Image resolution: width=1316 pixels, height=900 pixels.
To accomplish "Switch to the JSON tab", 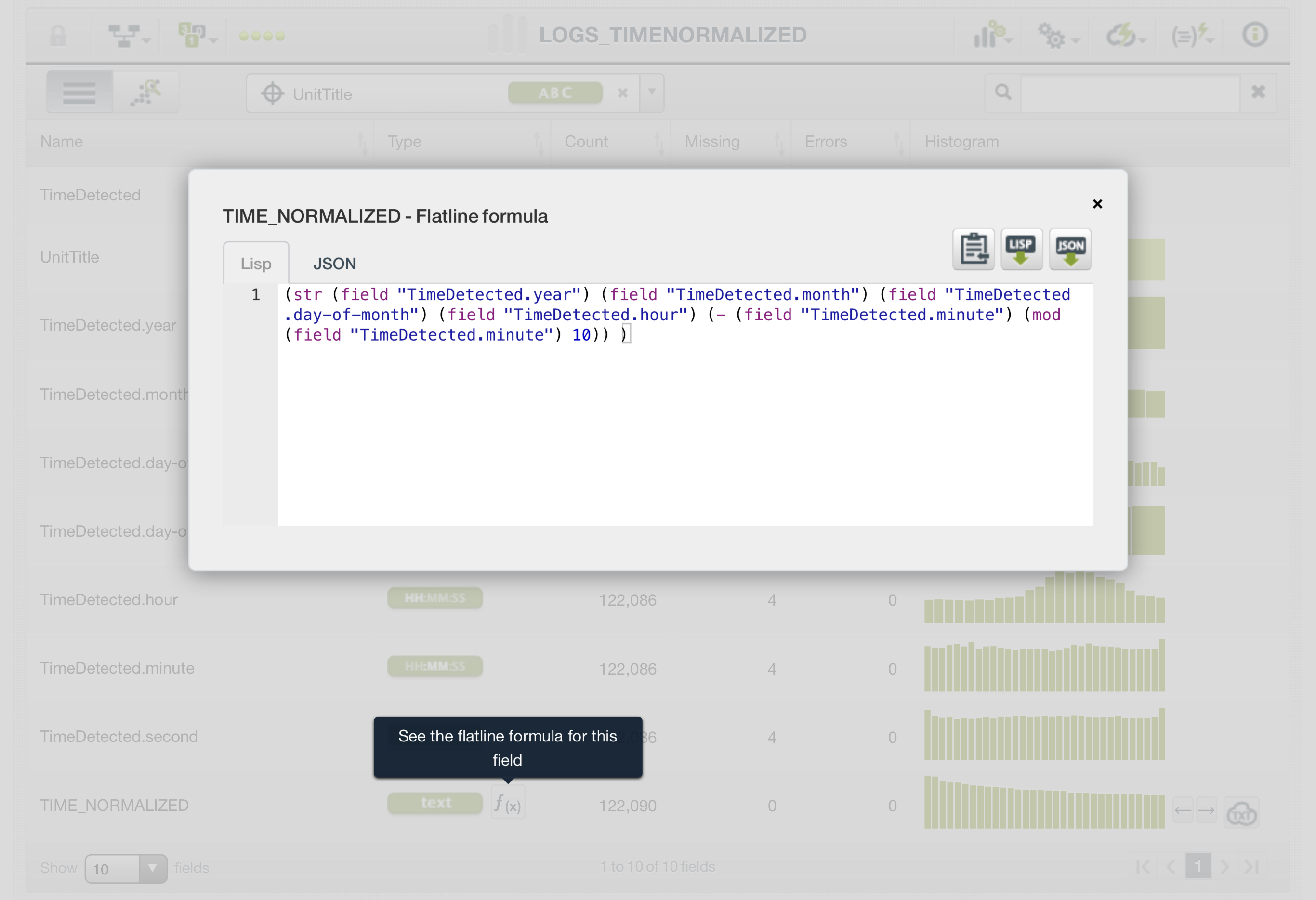I will [x=334, y=264].
